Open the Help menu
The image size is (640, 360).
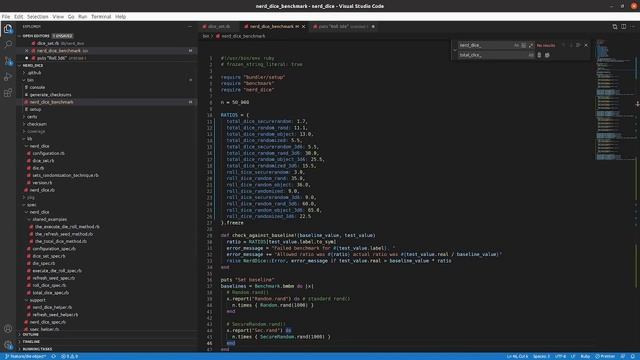pyautogui.click(x=120, y=17)
